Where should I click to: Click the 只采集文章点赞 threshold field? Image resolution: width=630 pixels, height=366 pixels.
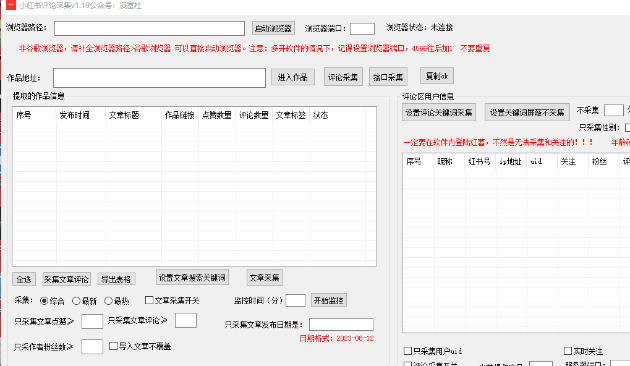pos(92,321)
